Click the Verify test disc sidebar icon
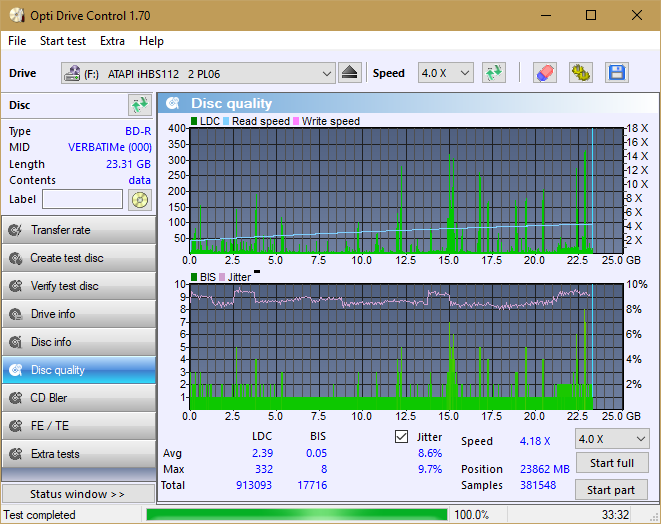661x524 pixels. coord(16,286)
